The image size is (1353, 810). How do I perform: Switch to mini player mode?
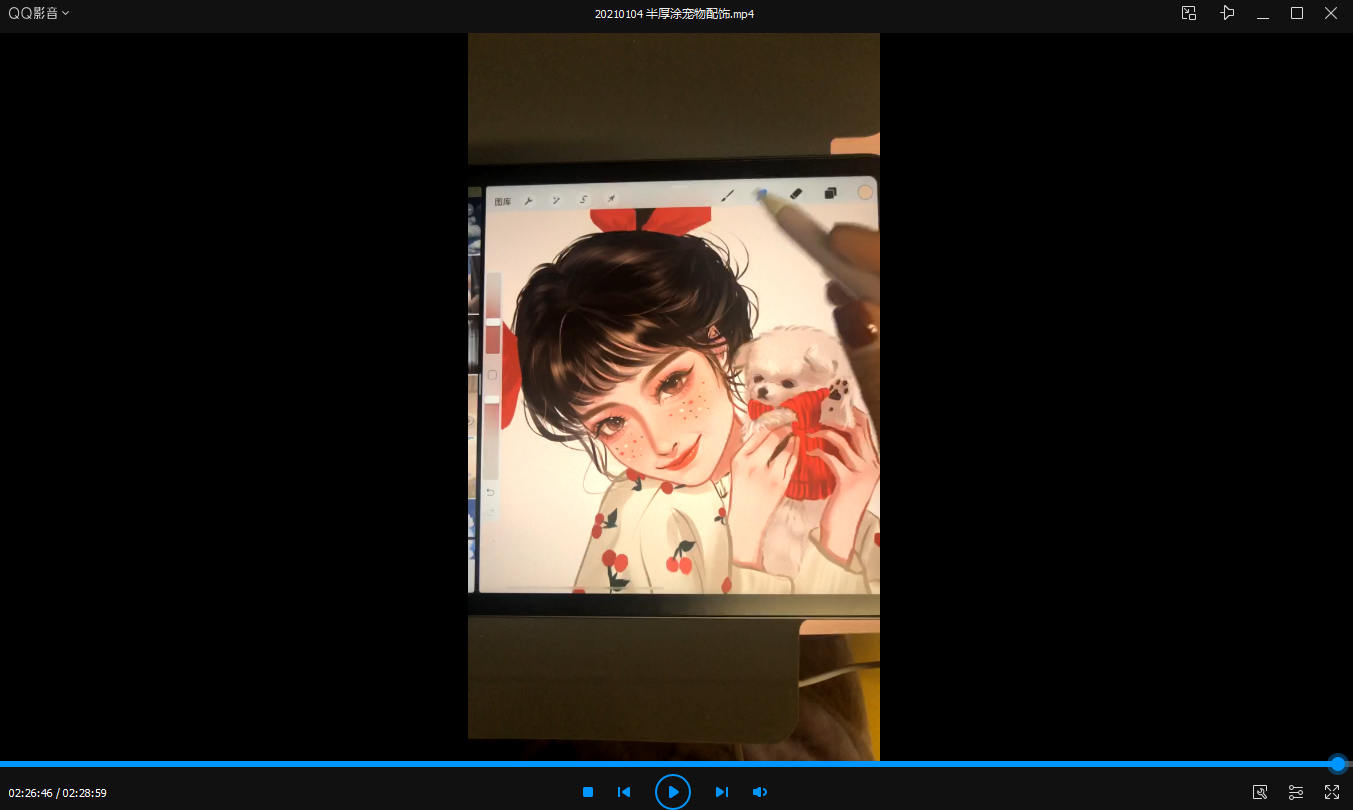coord(1189,13)
